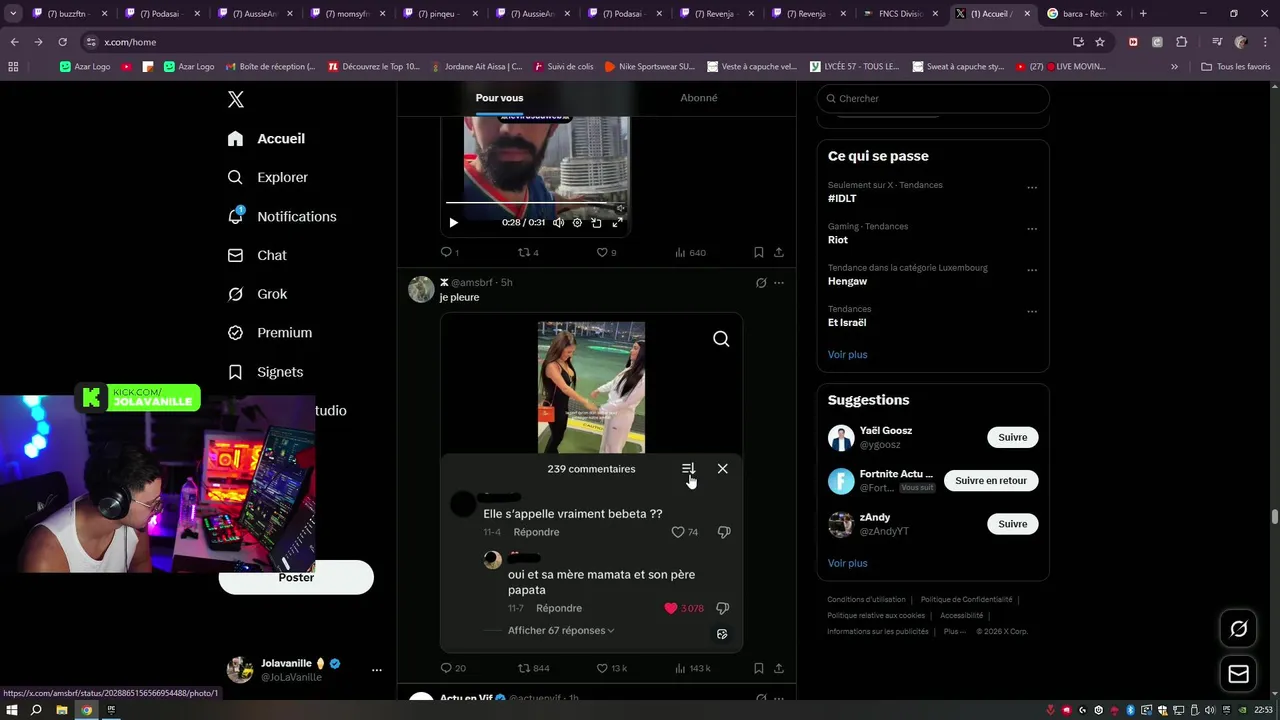Open @amsbrf profile avatar
Viewport: 1280px width, 720px height.
(x=421, y=290)
